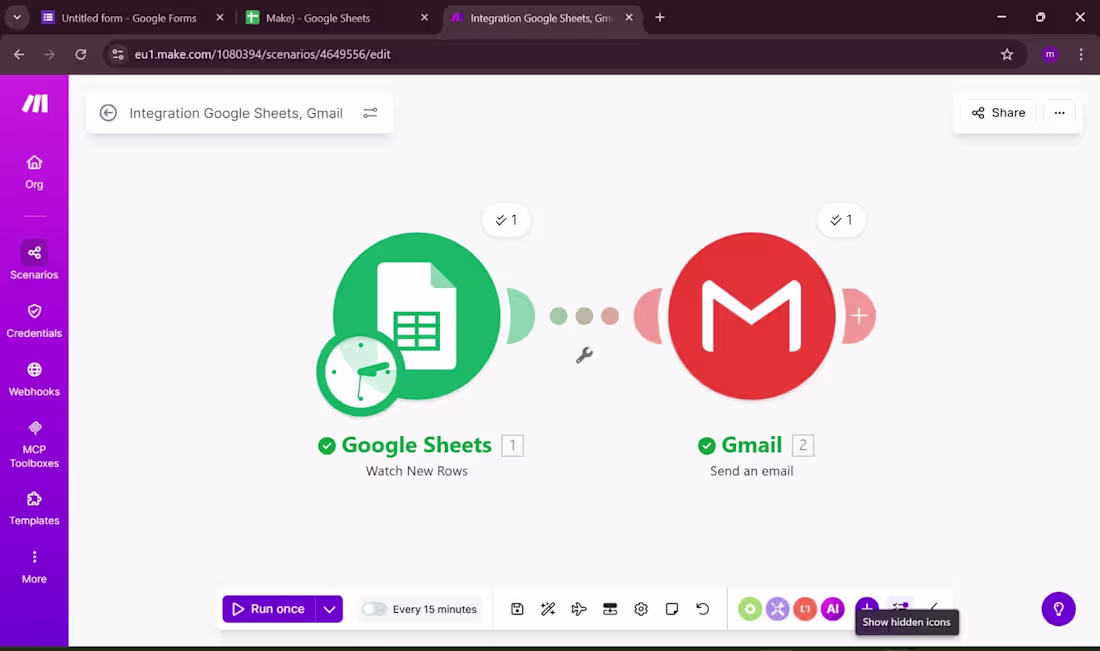Open the three-dots options menu near Share
The image size is (1100, 651).
1059,113
